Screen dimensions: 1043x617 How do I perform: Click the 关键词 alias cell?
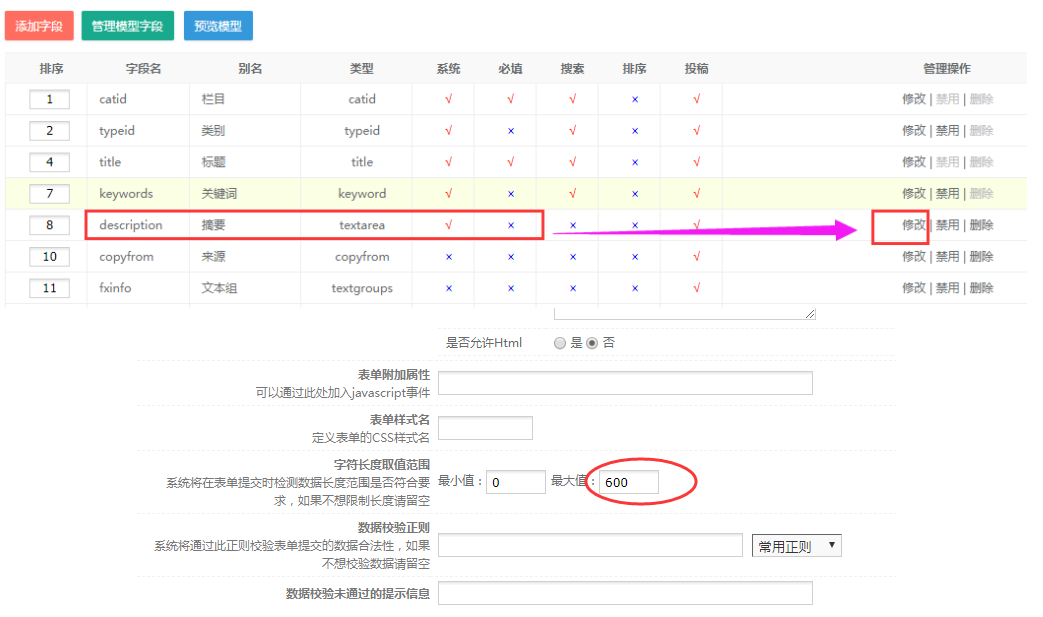tap(220, 193)
